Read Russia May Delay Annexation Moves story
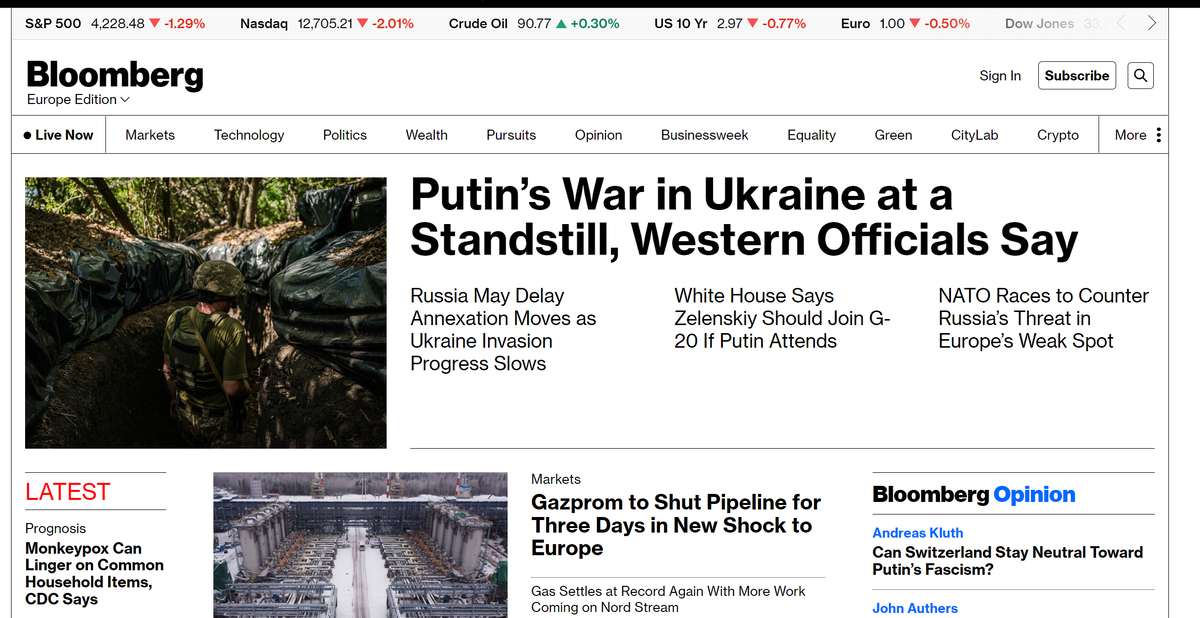This screenshot has height=618, width=1200. point(503,330)
